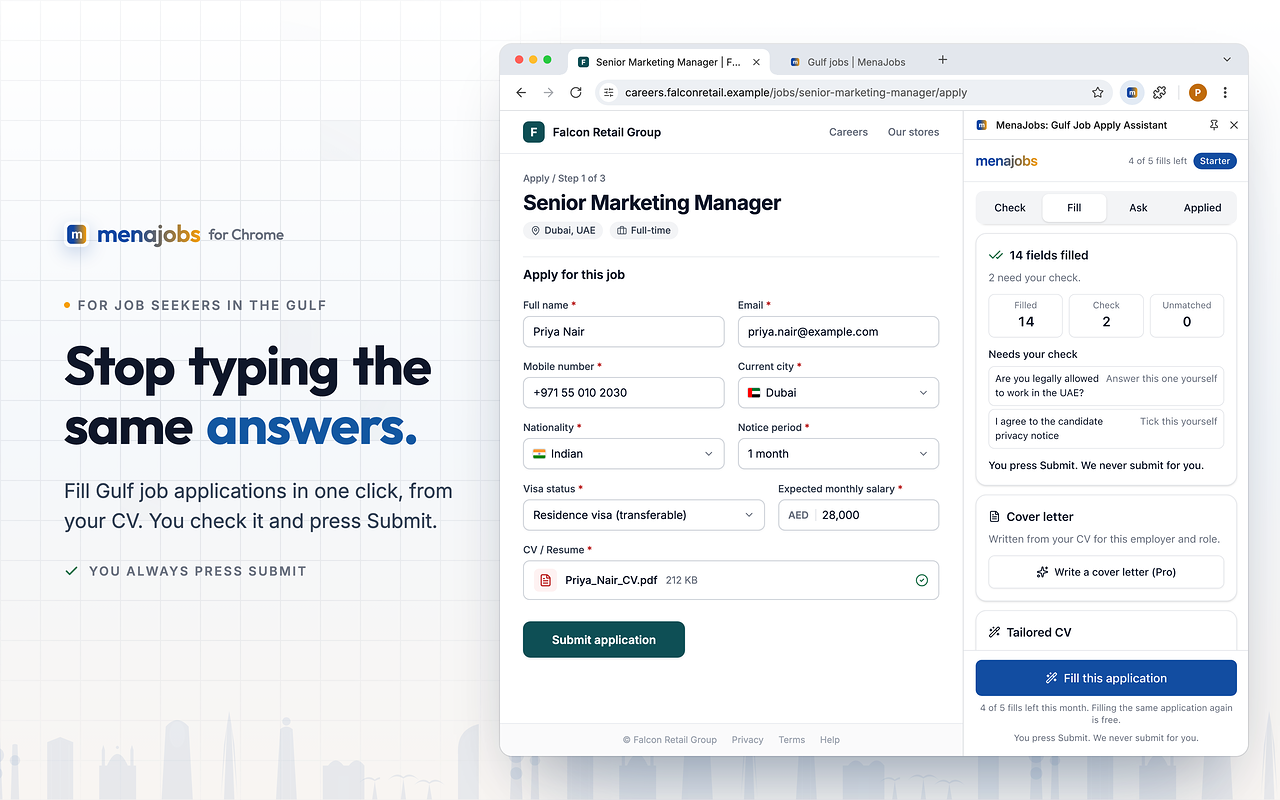Click the Email input field
The width and height of the screenshot is (1280, 800).
pos(838,332)
